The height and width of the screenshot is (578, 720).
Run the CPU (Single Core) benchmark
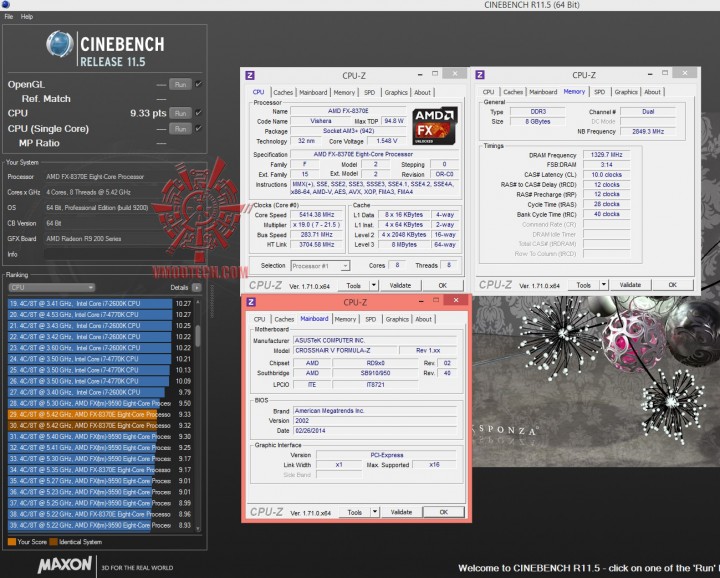coord(180,129)
